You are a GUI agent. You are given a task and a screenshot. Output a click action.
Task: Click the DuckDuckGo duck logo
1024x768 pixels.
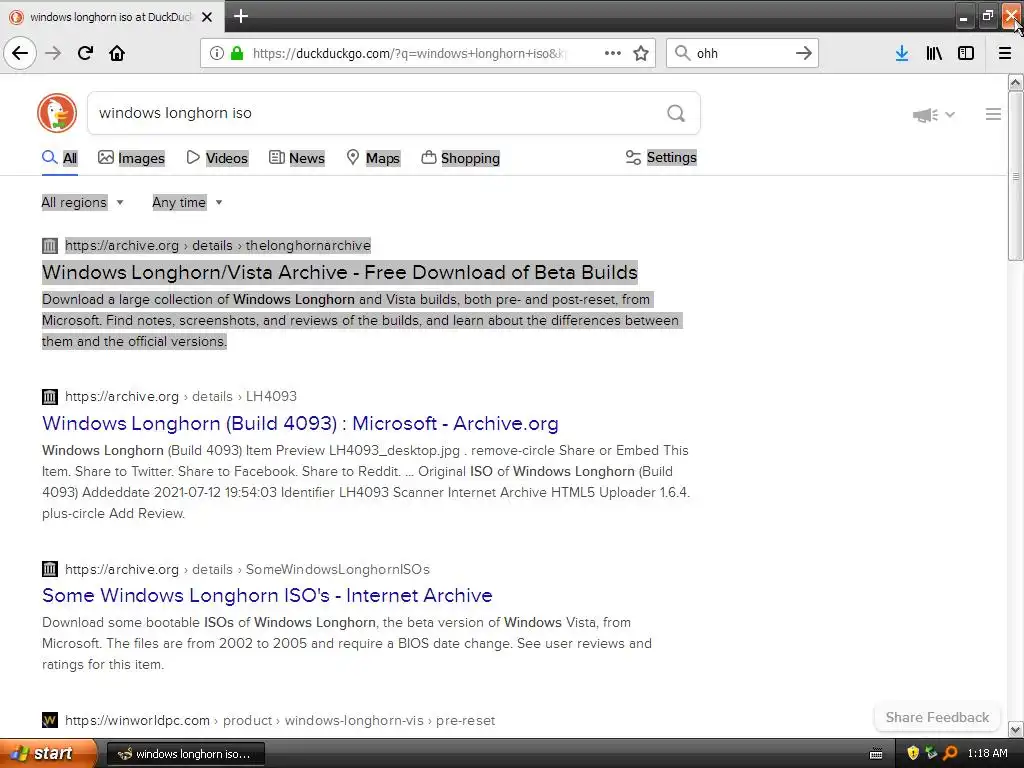coord(57,112)
